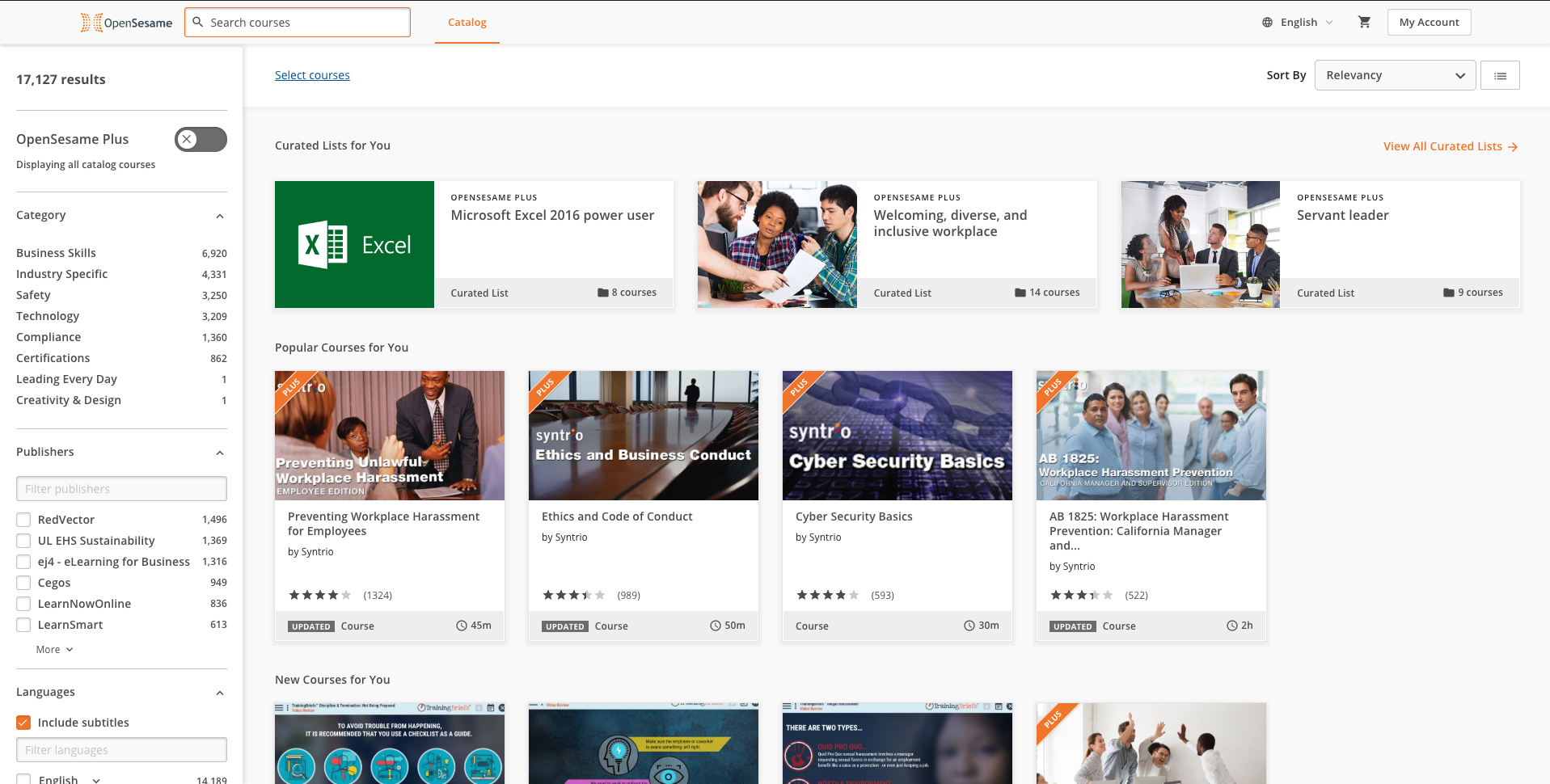The image size is (1550, 784).
Task: Open Servant leader curated list
Action: (1343, 215)
